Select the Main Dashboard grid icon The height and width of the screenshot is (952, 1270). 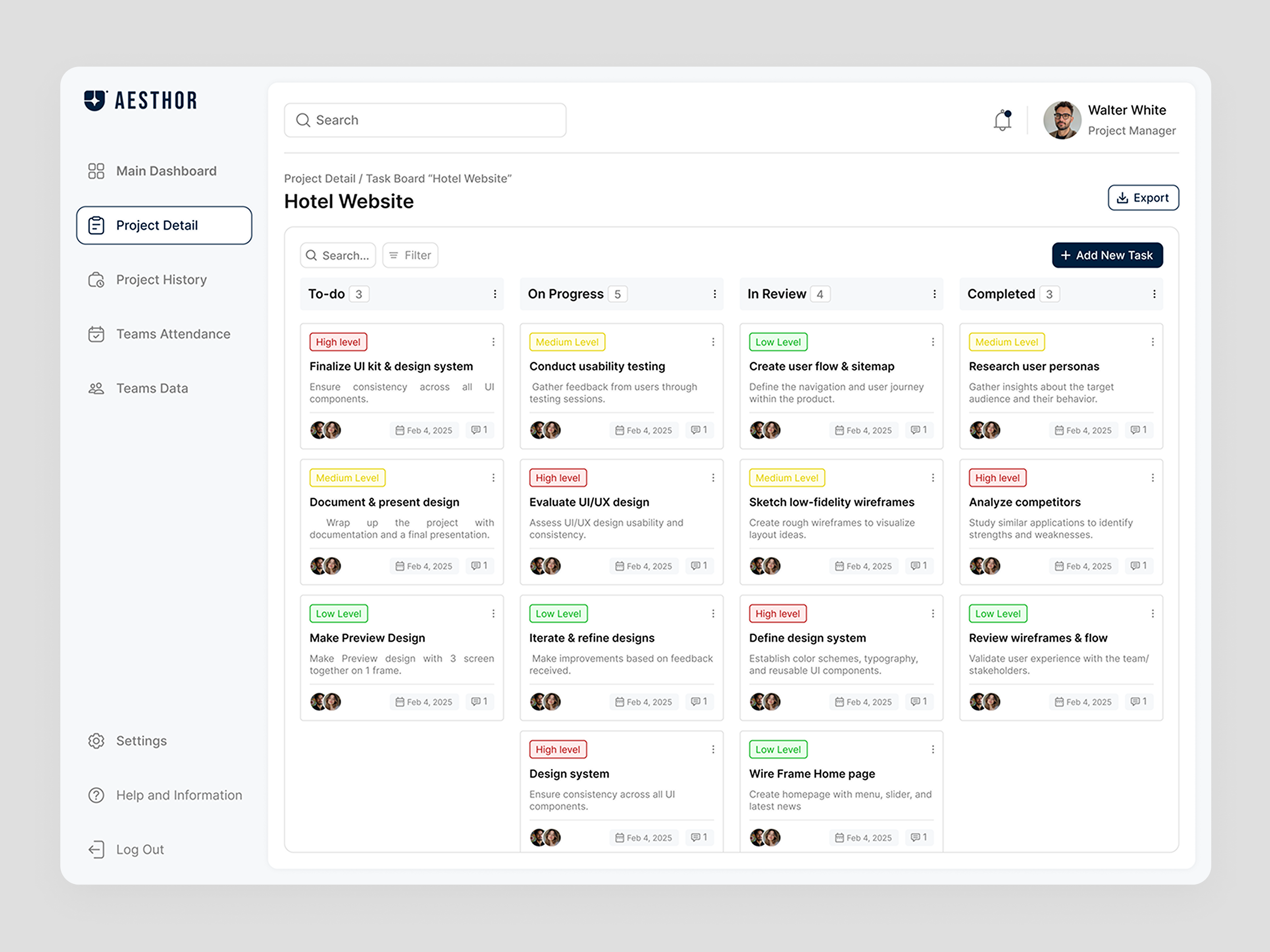96,171
